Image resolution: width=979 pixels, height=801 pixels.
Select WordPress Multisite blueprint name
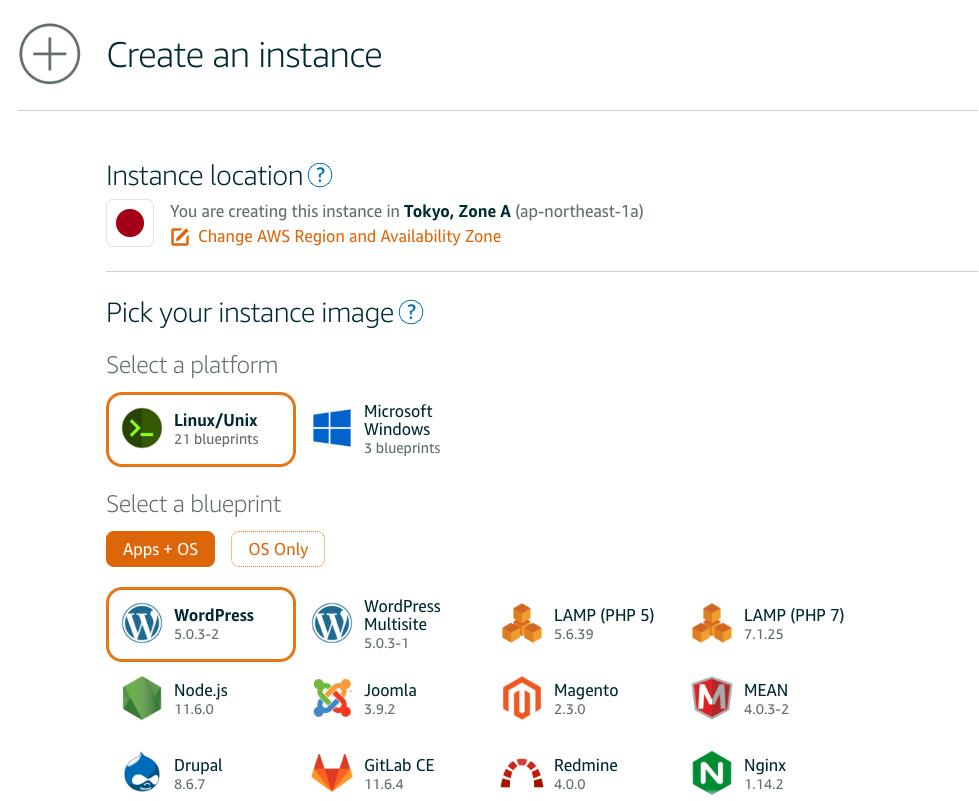click(402, 615)
